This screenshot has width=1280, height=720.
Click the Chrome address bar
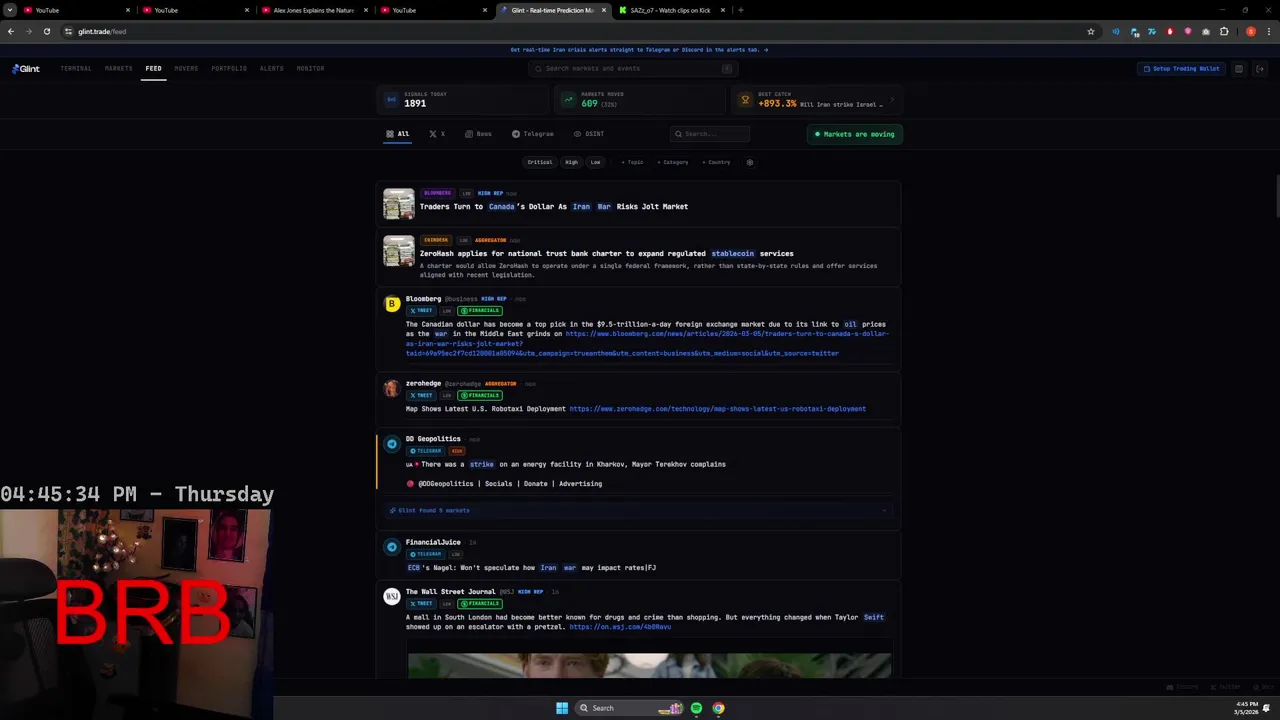tap(570, 31)
